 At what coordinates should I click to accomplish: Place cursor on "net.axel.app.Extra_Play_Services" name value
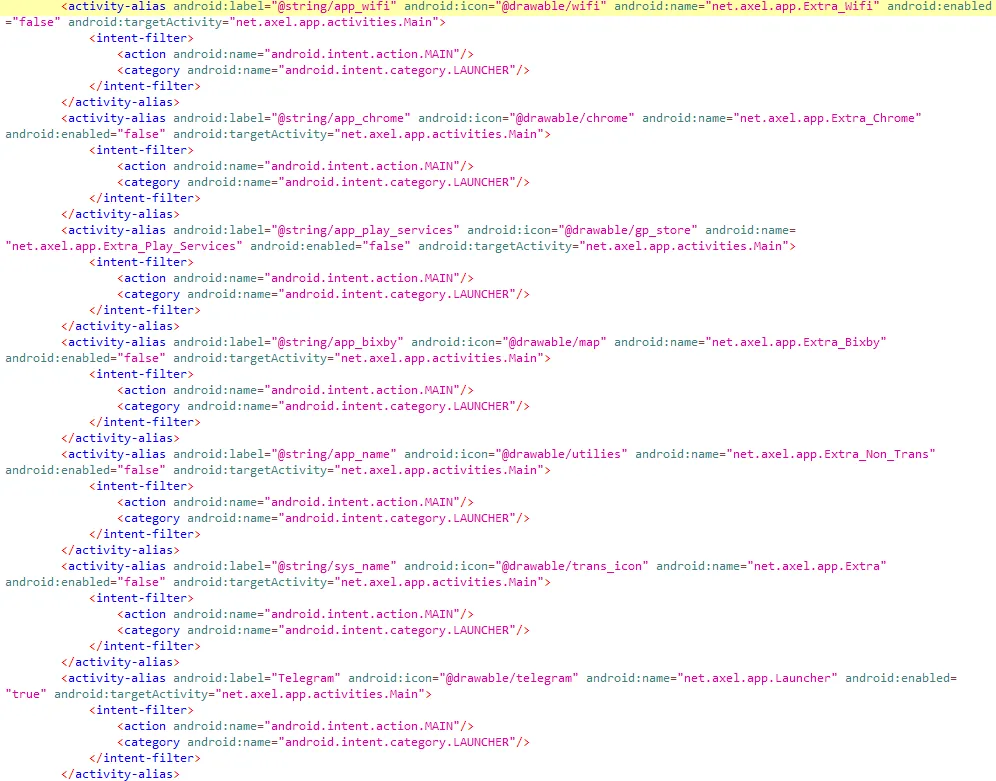124,246
